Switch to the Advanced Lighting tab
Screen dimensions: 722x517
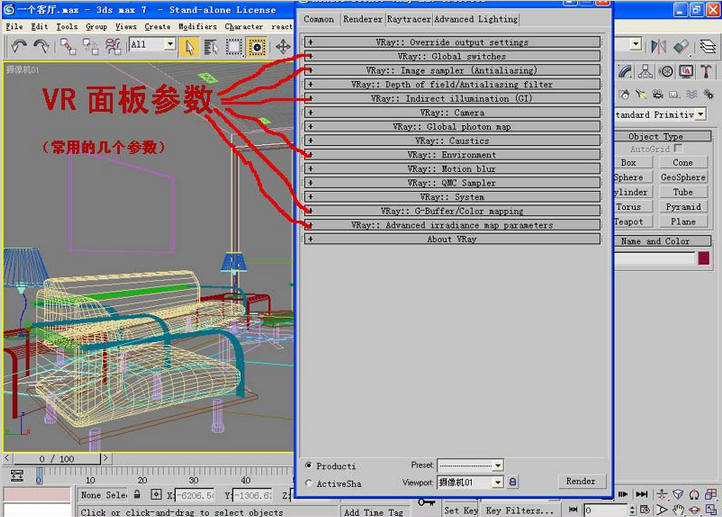click(476, 19)
